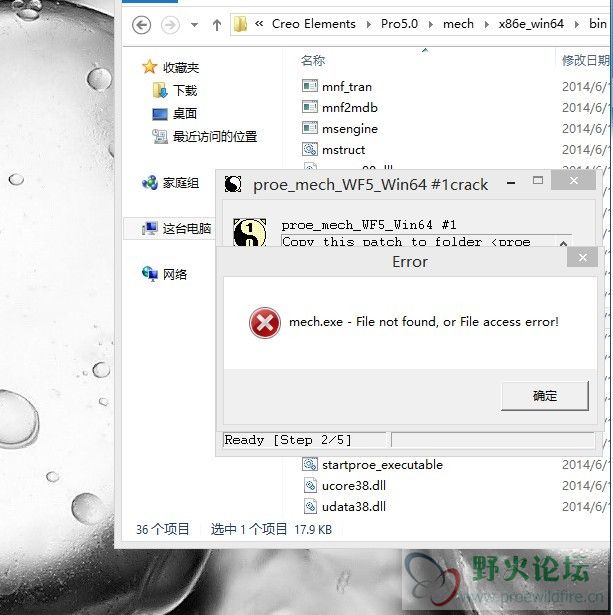Click the 网络 network icon
613x615 pixels.
click(x=149, y=274)
